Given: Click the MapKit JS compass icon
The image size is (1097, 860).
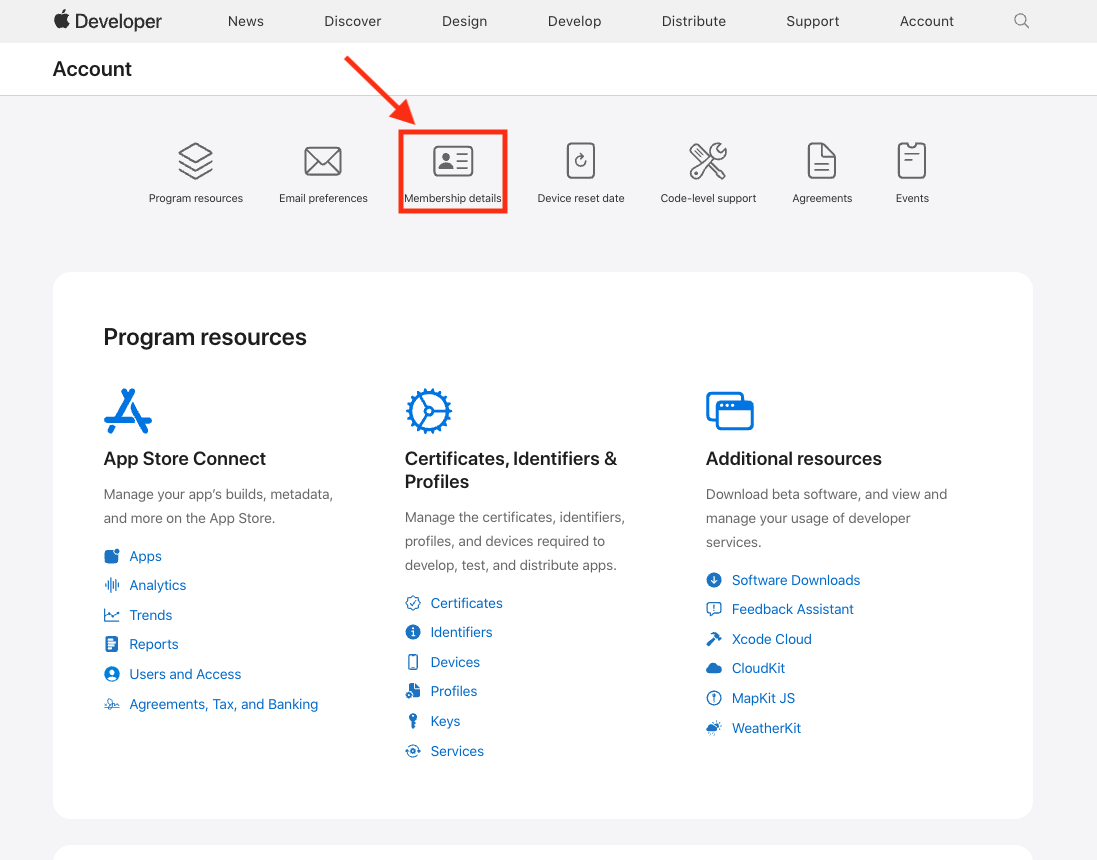Looking at the screenshot, I should [x=714, y=698].
